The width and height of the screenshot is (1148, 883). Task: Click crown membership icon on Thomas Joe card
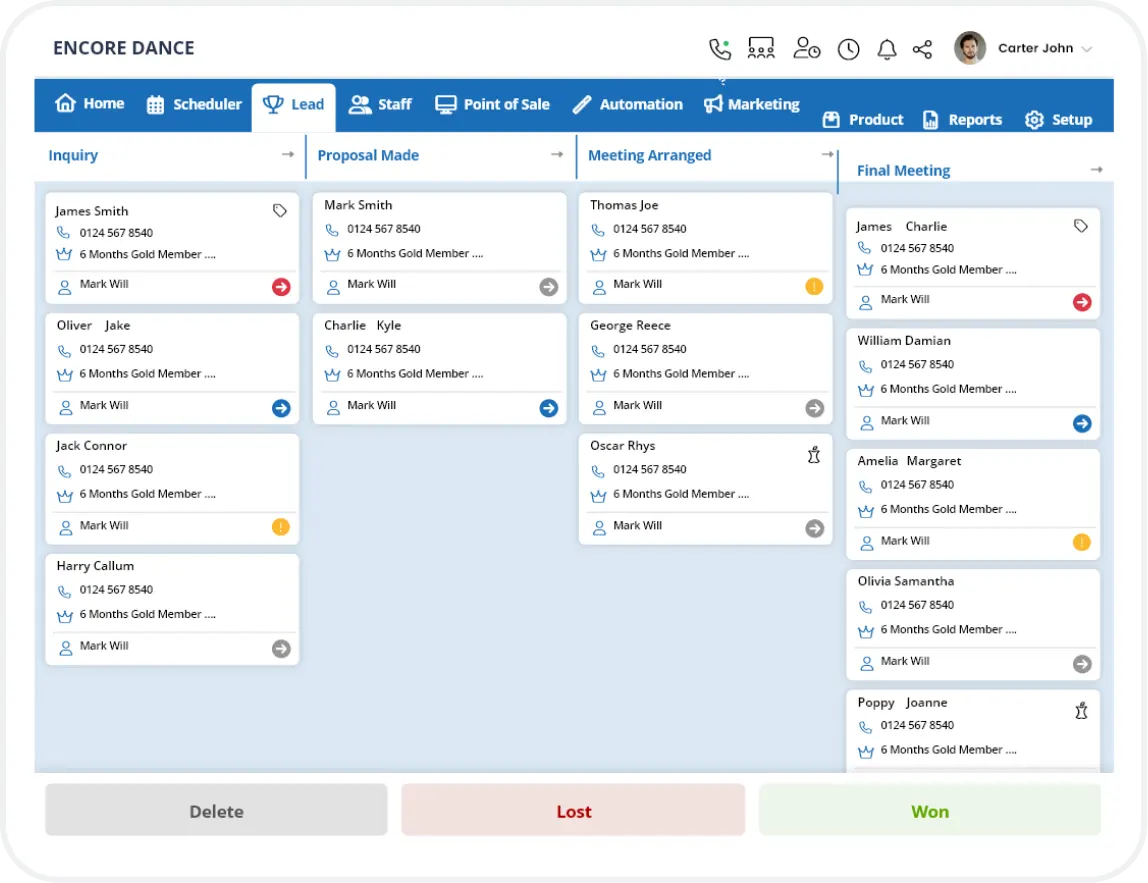pyautogui.click(x=598, y=255)
